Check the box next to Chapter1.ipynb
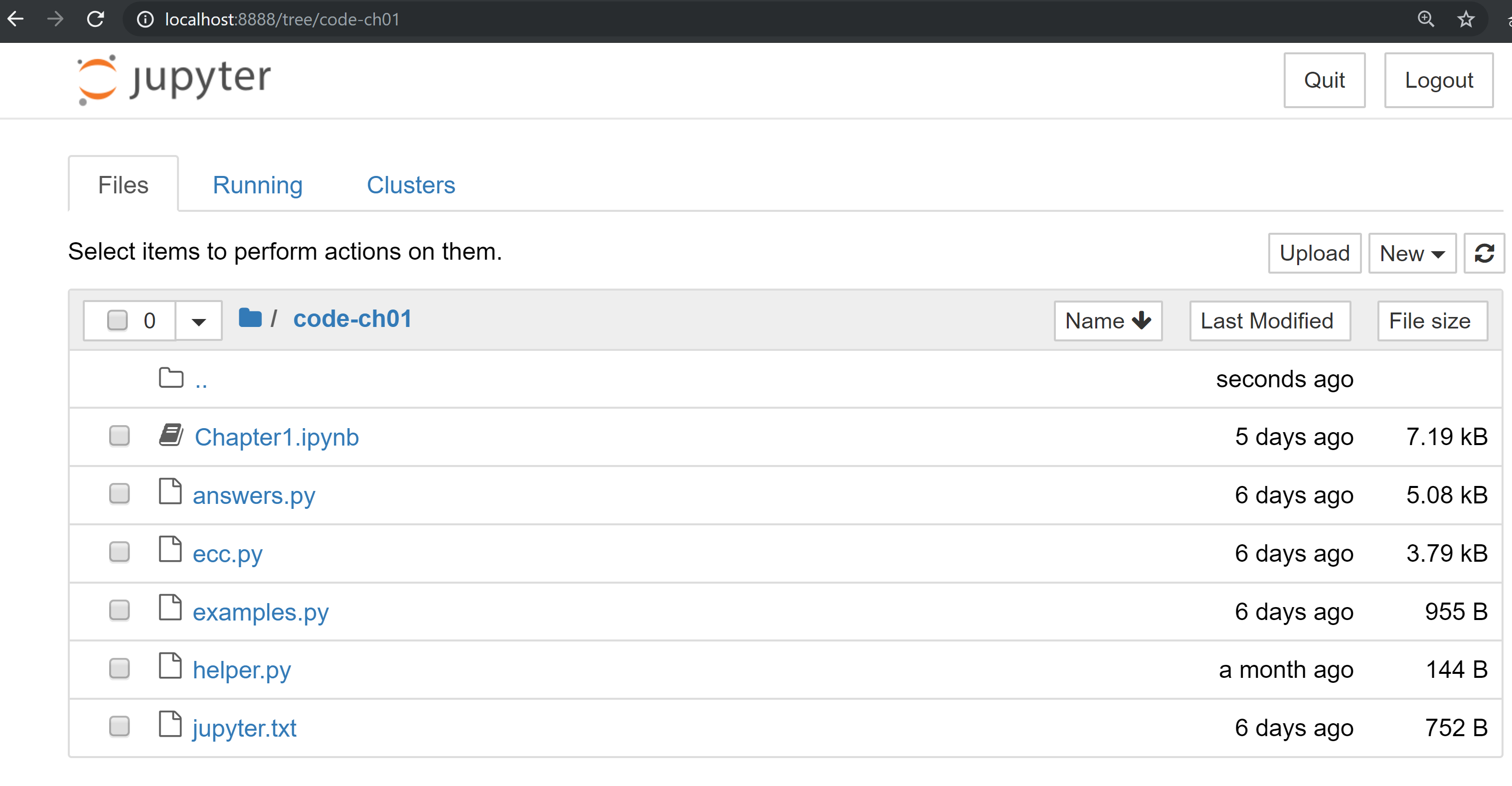 [119, 436]
